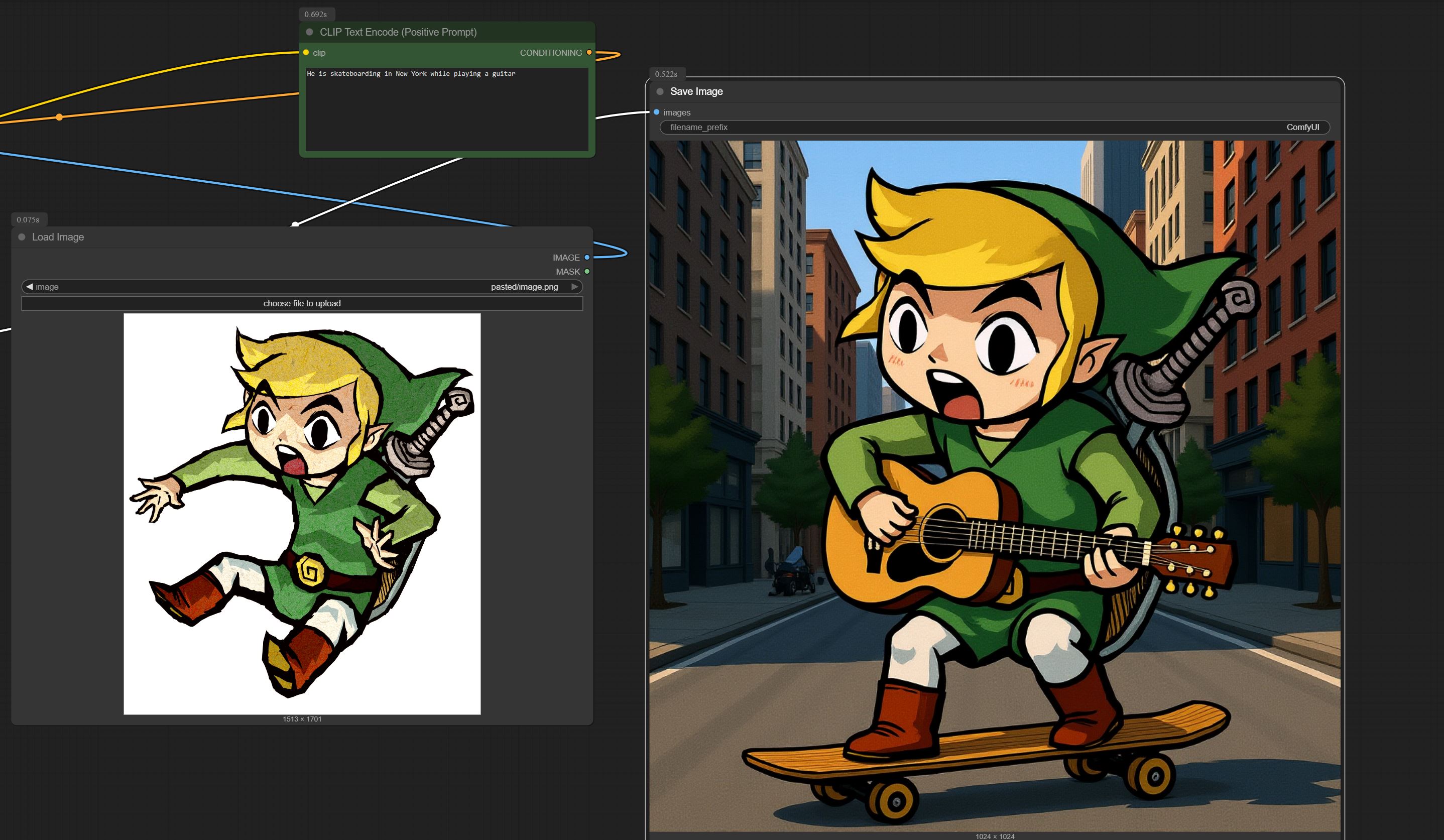This screenshot has height=840, width=1444.
Task: Select the previous image with the left arrow
Action: click(x=29, y=287)
